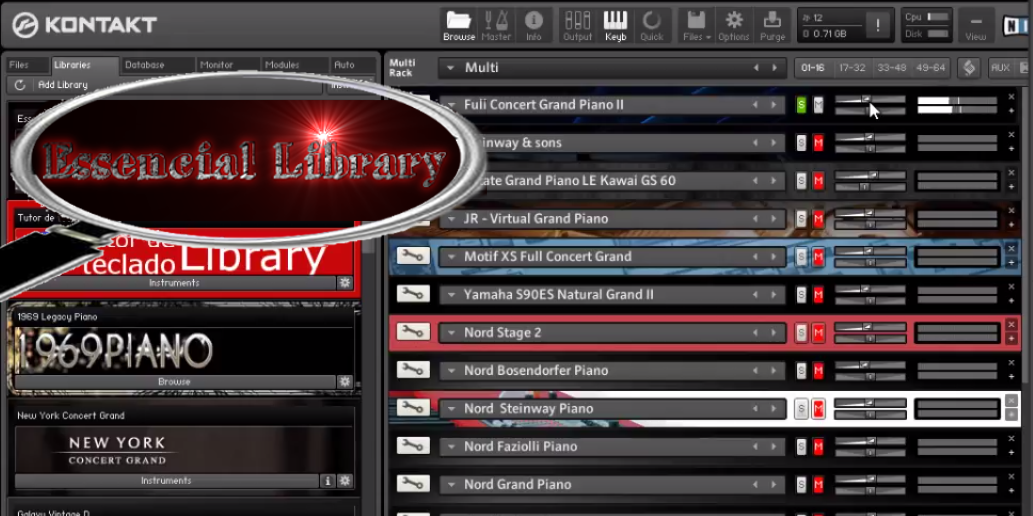The height and width of the screenshot is (516, 1033).
Task: Solo the Nord Bosendorfer Piano
Action: coord(801,371)
